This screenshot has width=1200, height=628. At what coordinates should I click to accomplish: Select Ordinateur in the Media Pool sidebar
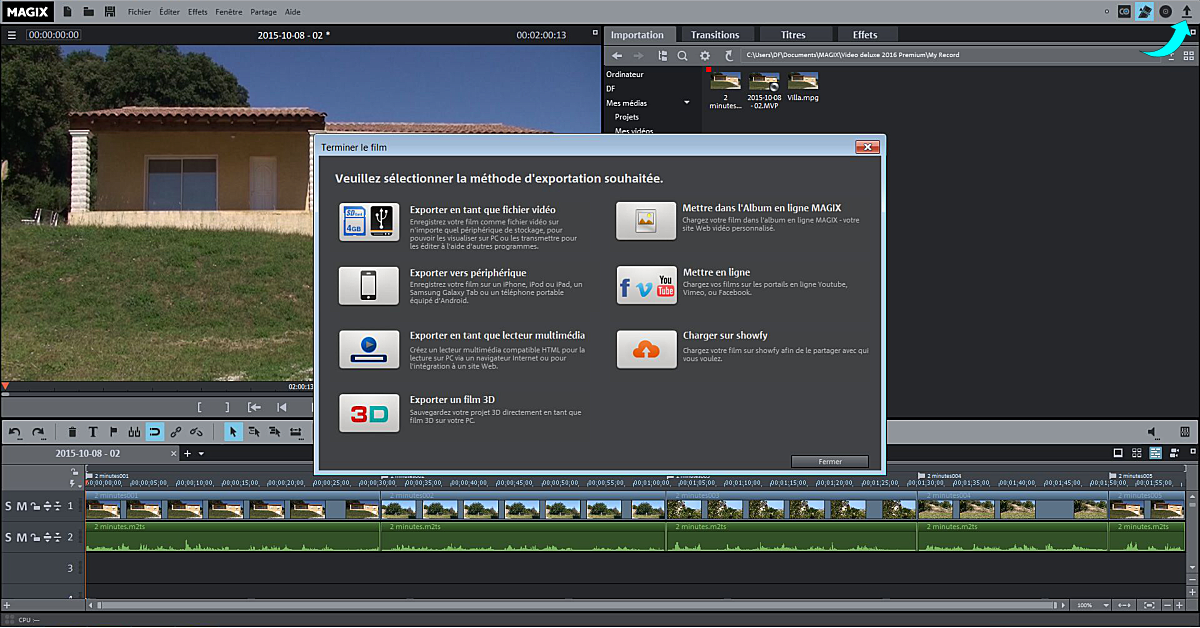click(x=625, y=74)
